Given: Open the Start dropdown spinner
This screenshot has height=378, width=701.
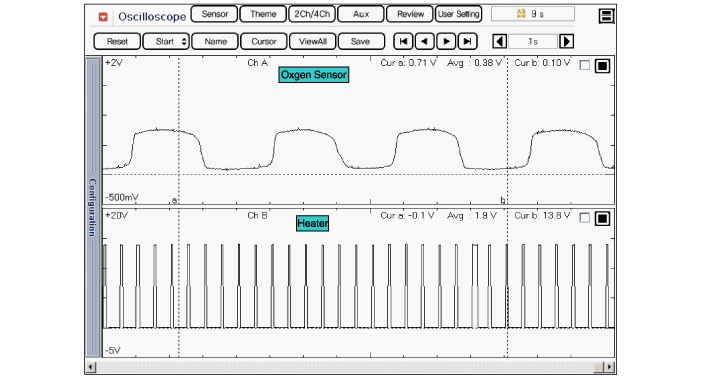Looking at the screenshot, I should (184, 42).
